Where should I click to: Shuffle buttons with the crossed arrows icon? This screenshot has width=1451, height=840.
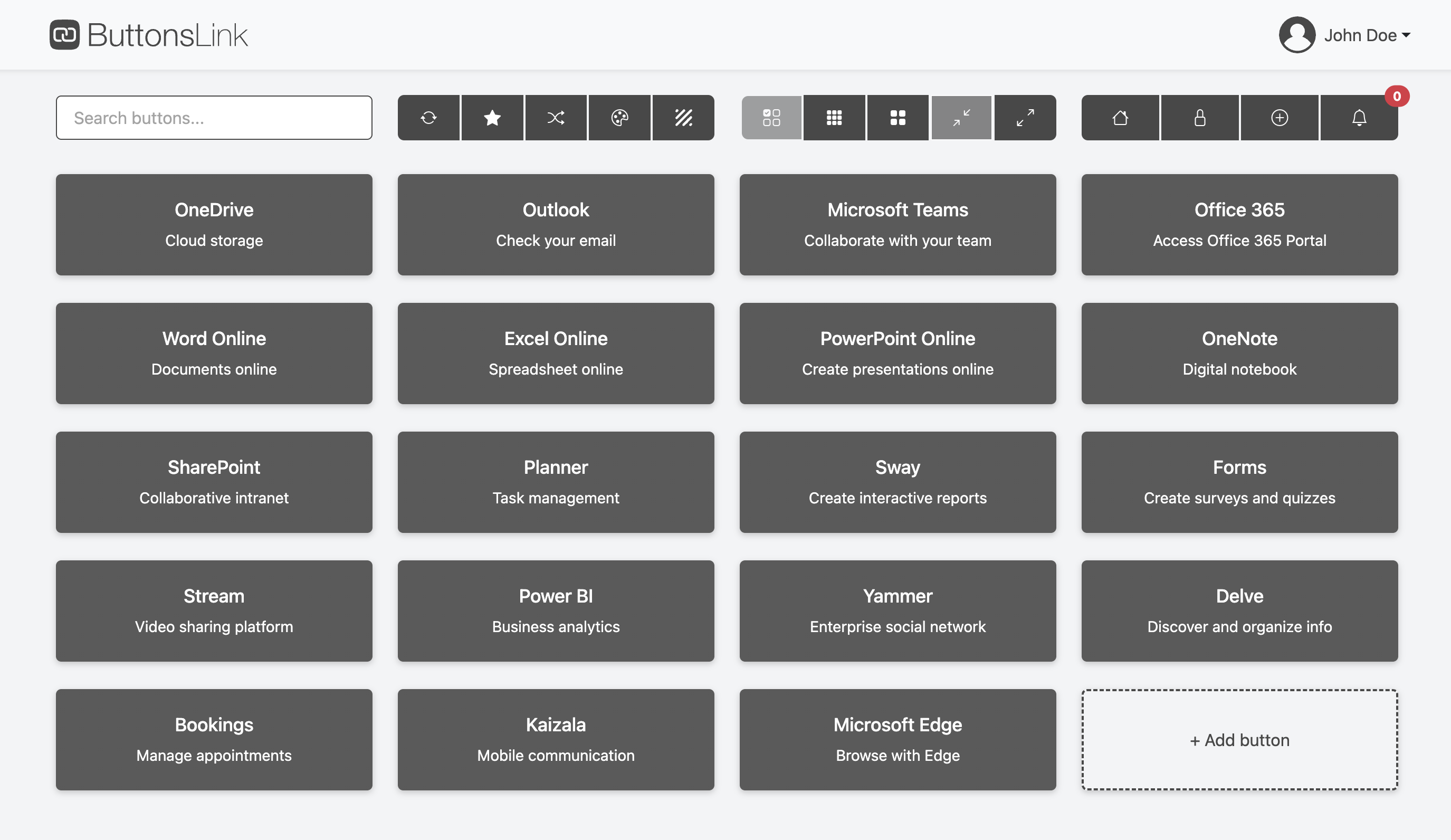click(556, 118)
